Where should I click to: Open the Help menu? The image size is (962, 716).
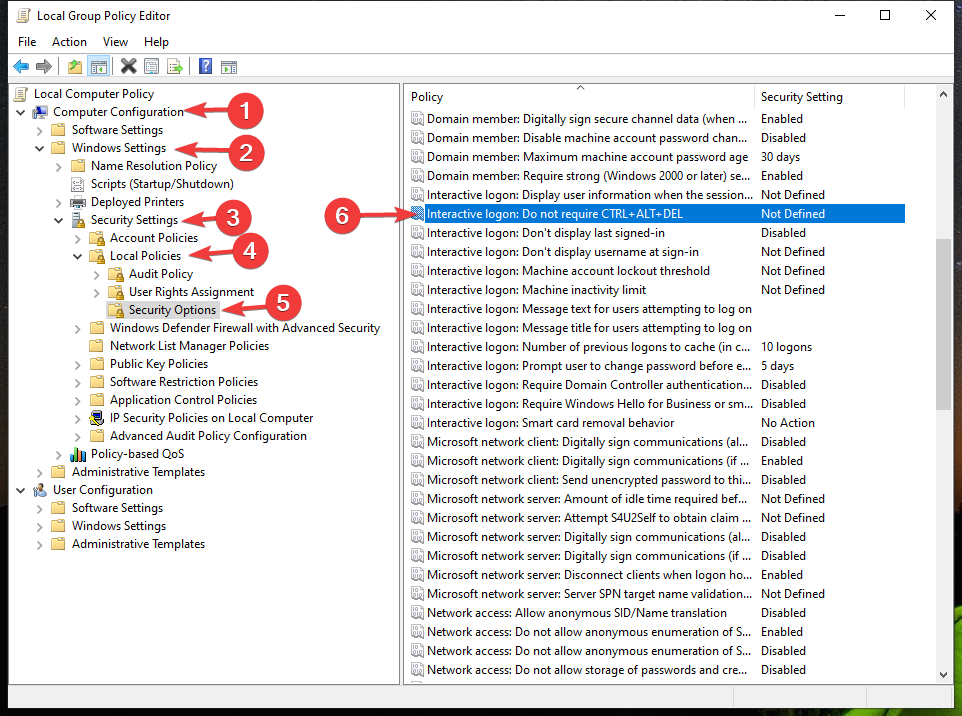point(156,42)
